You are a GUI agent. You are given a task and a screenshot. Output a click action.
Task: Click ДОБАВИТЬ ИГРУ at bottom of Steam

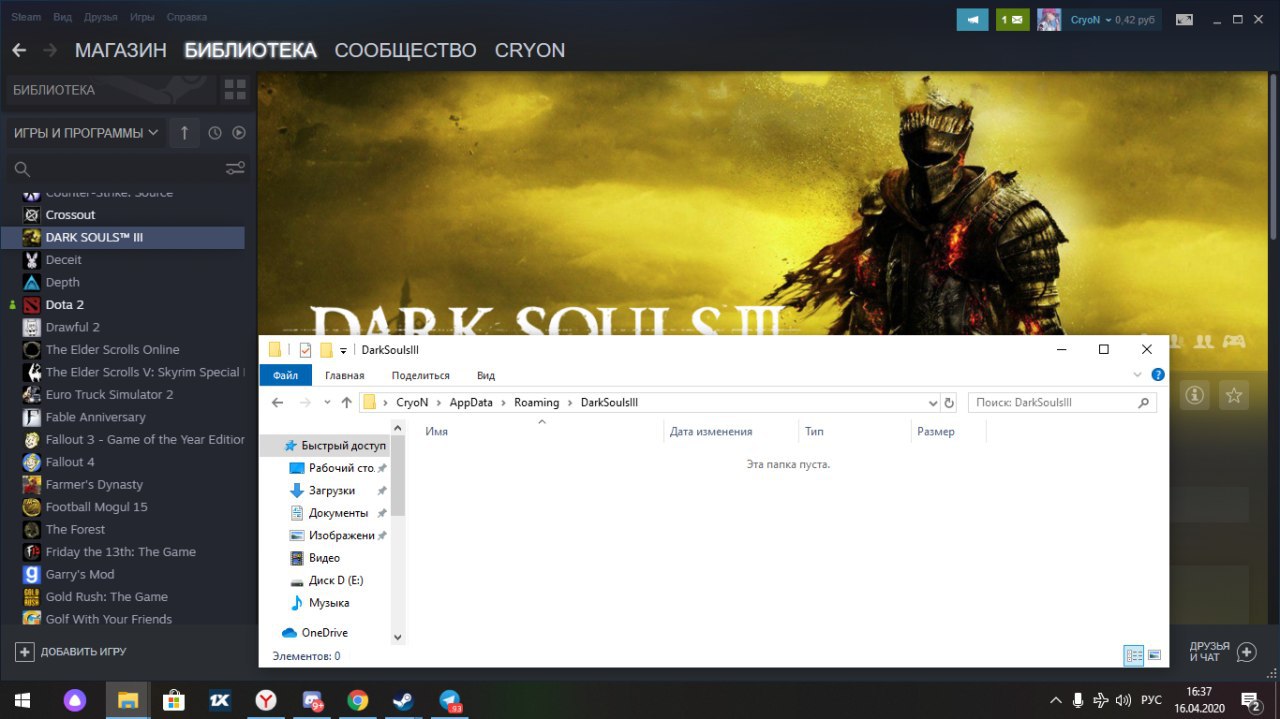coord(71,652)
